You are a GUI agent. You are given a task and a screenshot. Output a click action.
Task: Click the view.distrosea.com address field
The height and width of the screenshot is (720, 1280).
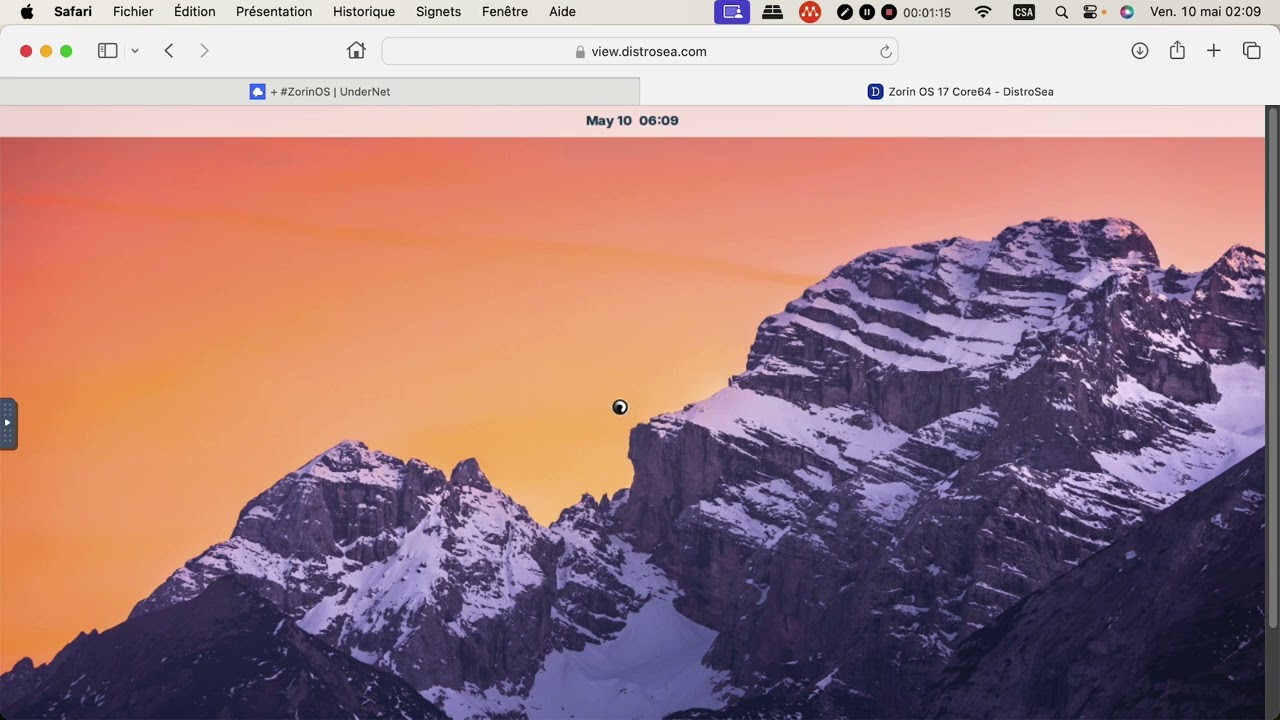[x=640, y=51]
